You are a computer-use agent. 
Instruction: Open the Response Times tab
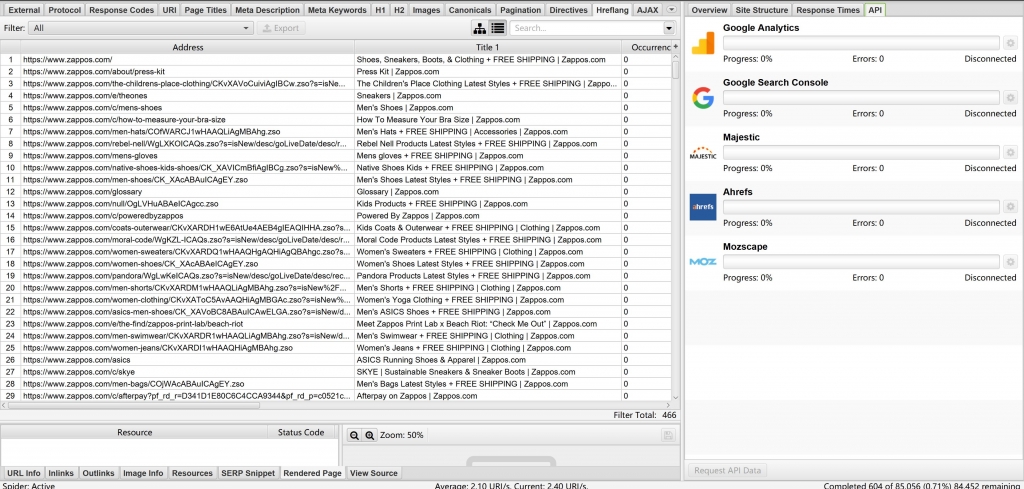point(828,10)
